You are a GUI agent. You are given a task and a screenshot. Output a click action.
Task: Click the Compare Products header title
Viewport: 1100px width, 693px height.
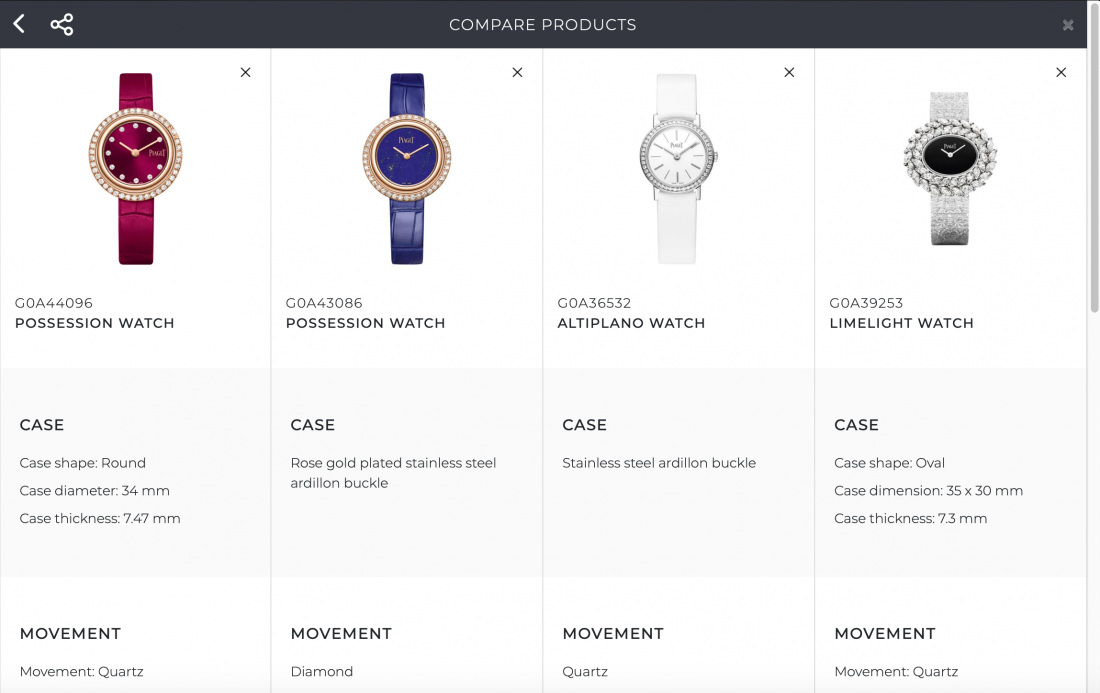coord(542,25)
